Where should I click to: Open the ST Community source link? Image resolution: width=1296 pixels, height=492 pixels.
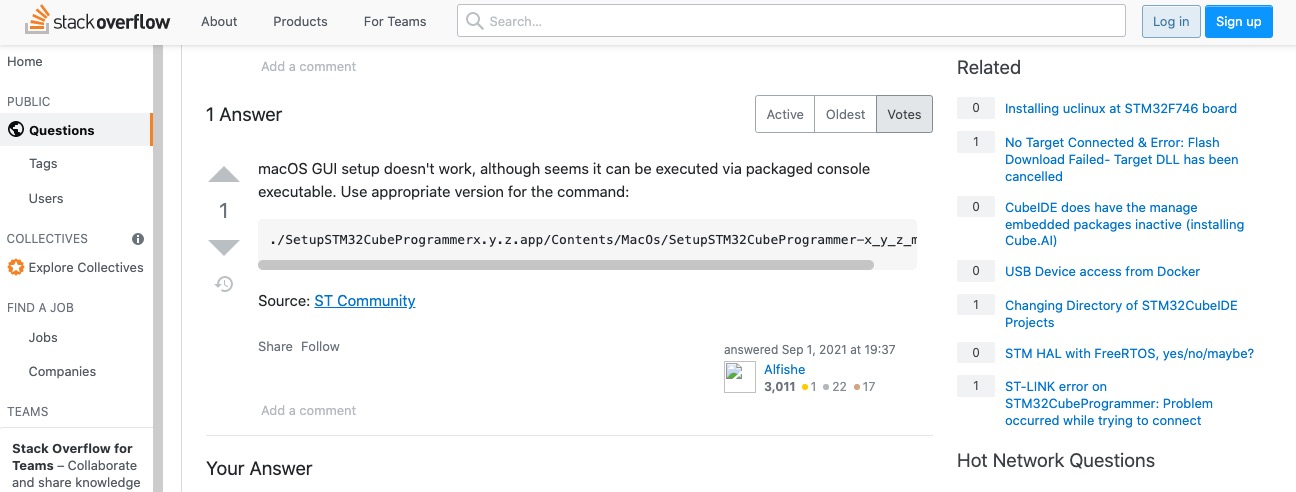coord(364,301)
